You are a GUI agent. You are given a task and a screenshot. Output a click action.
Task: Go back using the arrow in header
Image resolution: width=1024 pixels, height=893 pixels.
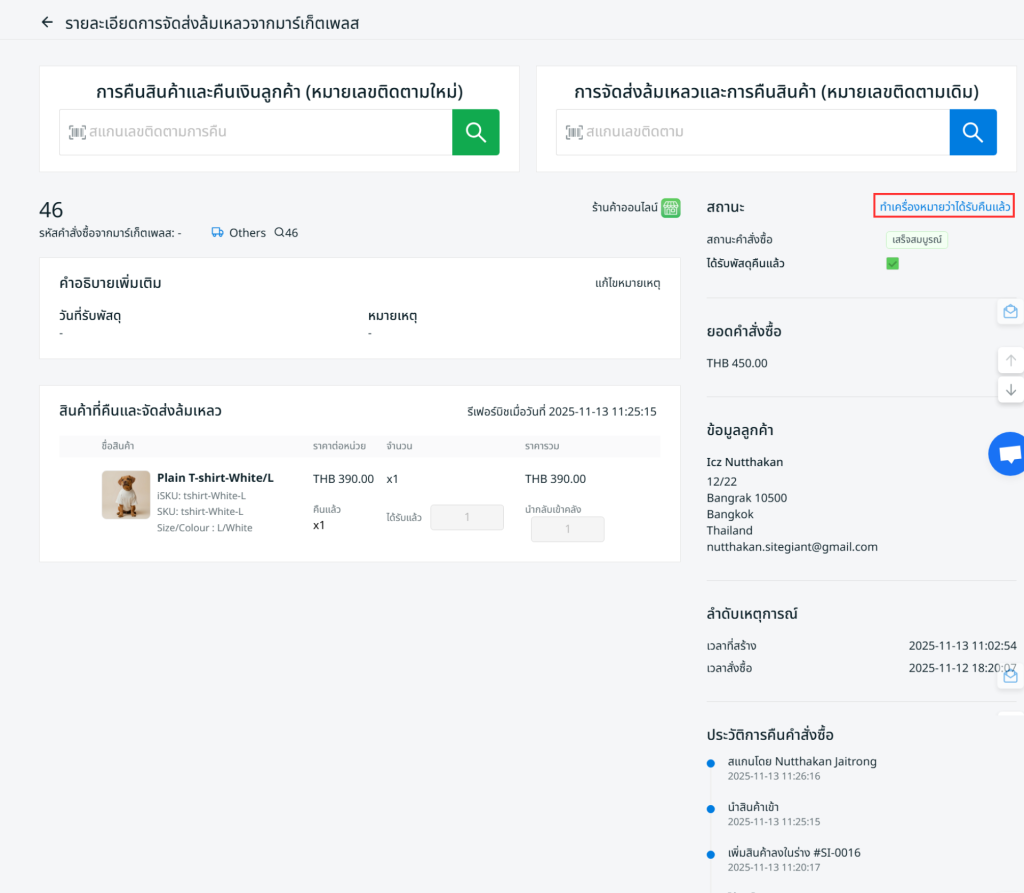46,22
